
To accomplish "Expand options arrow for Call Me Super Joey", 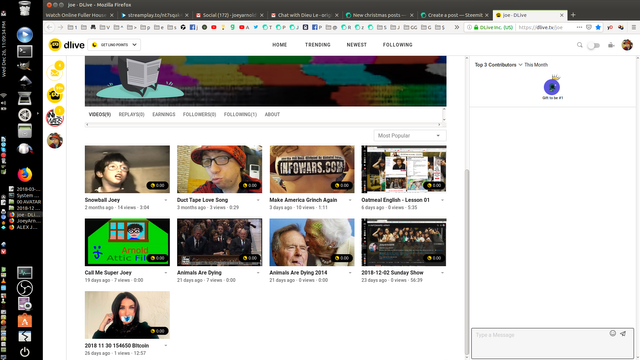I will [166, 273].
